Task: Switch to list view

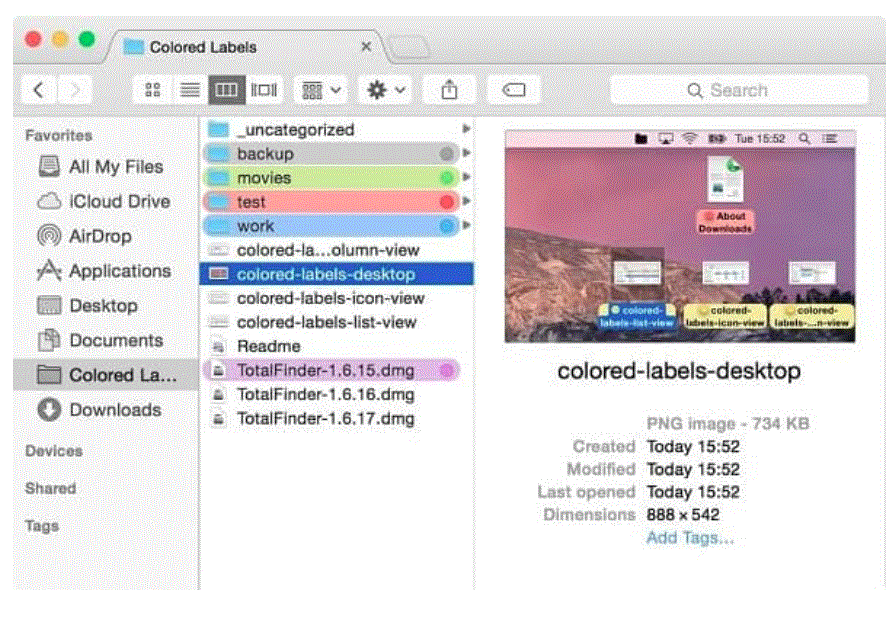Action: [x=189, y=90]
